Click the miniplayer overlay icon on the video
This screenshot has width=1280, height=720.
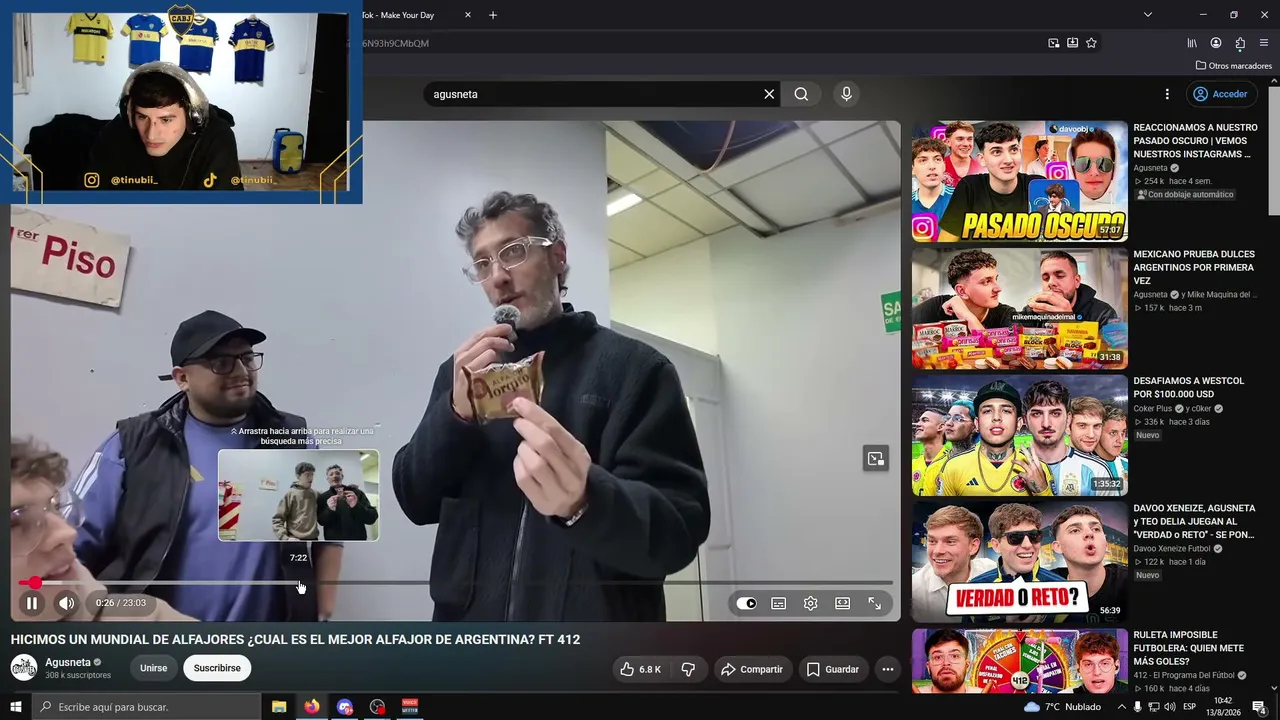[876, 459]
